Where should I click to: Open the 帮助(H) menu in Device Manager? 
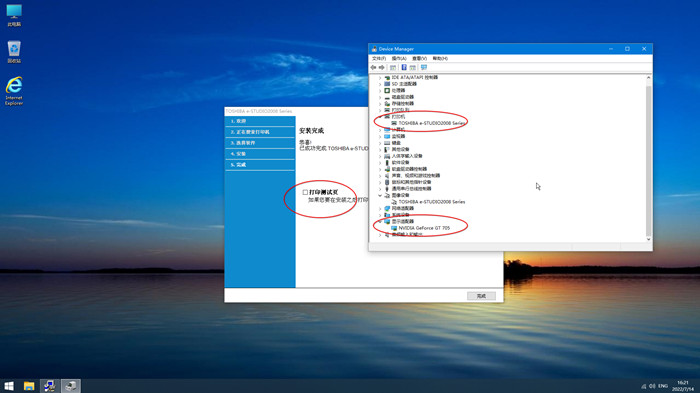tap(440, 59)
